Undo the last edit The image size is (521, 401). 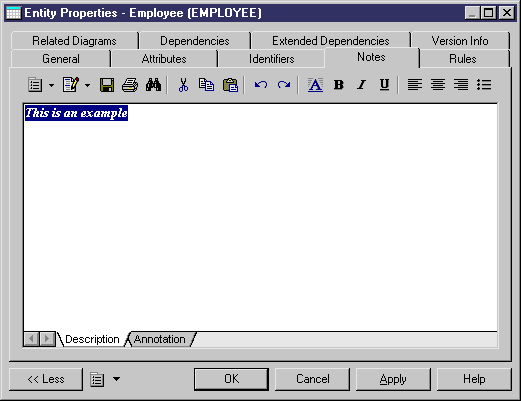click(x=261, y=85)
